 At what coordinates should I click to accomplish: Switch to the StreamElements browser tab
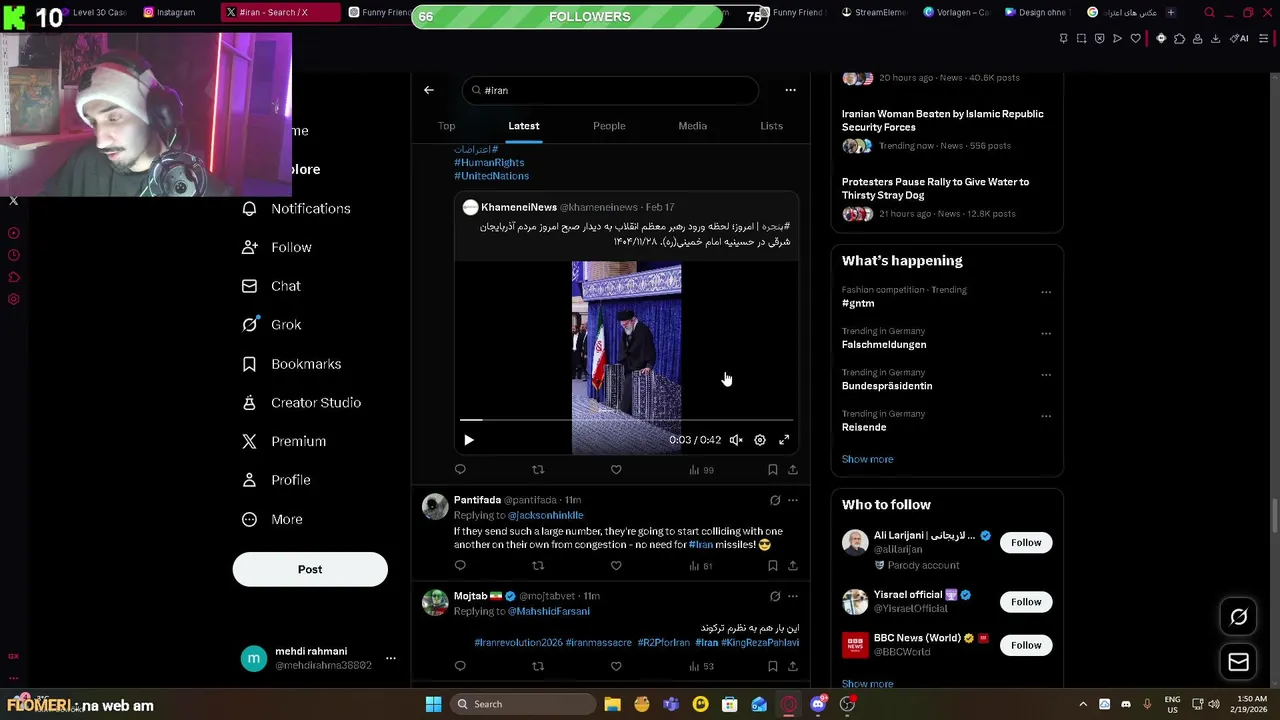pos(875,12)
